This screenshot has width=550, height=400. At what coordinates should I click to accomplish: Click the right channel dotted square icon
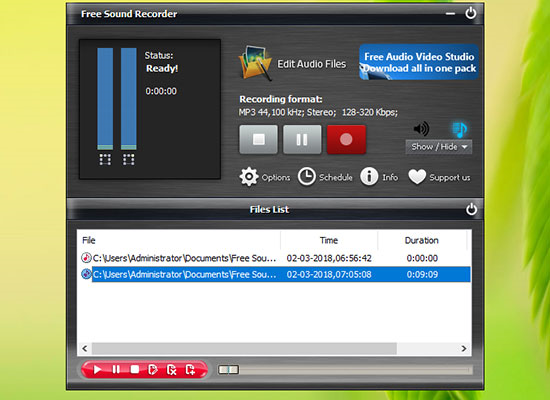point(128,159)
